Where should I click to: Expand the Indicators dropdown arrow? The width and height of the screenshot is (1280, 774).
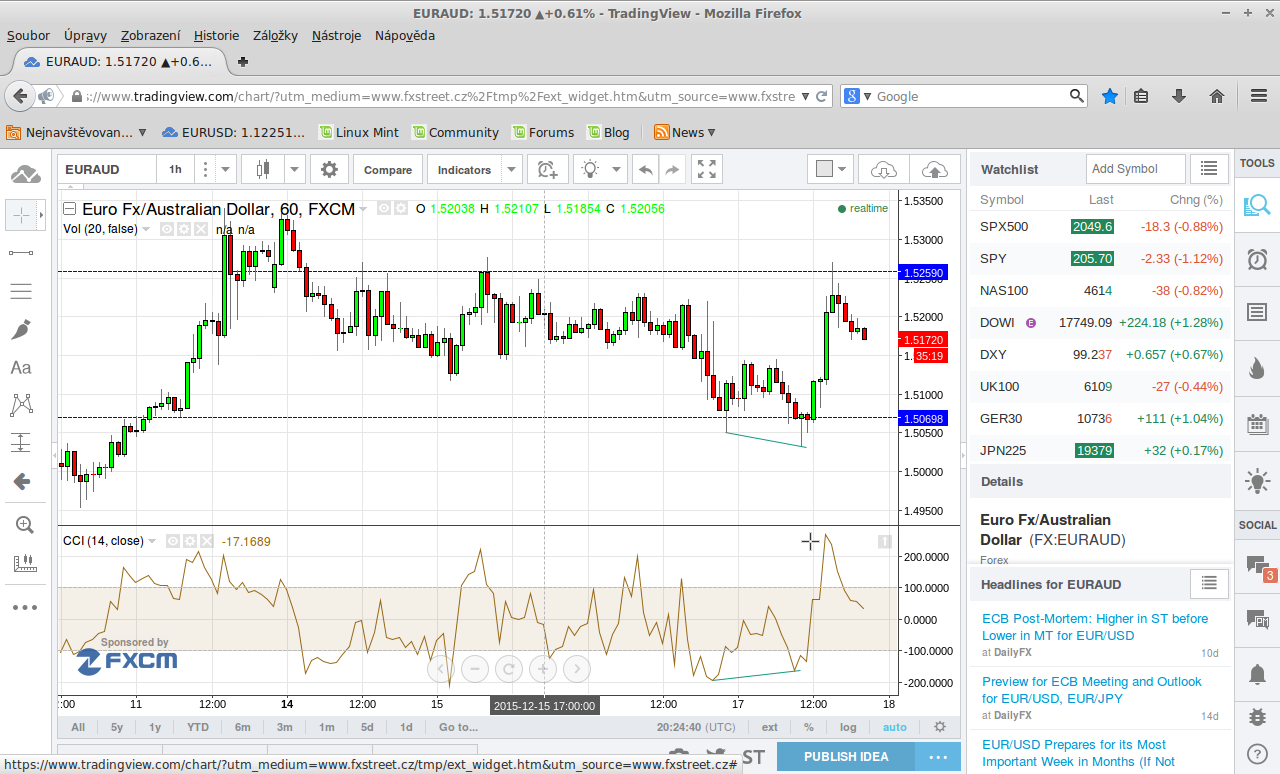tap(511, 169)
